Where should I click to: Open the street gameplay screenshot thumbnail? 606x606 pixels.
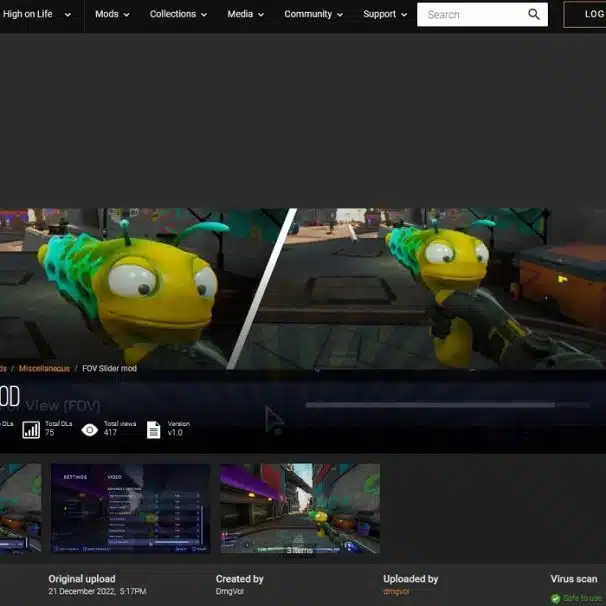coord(300,508)
